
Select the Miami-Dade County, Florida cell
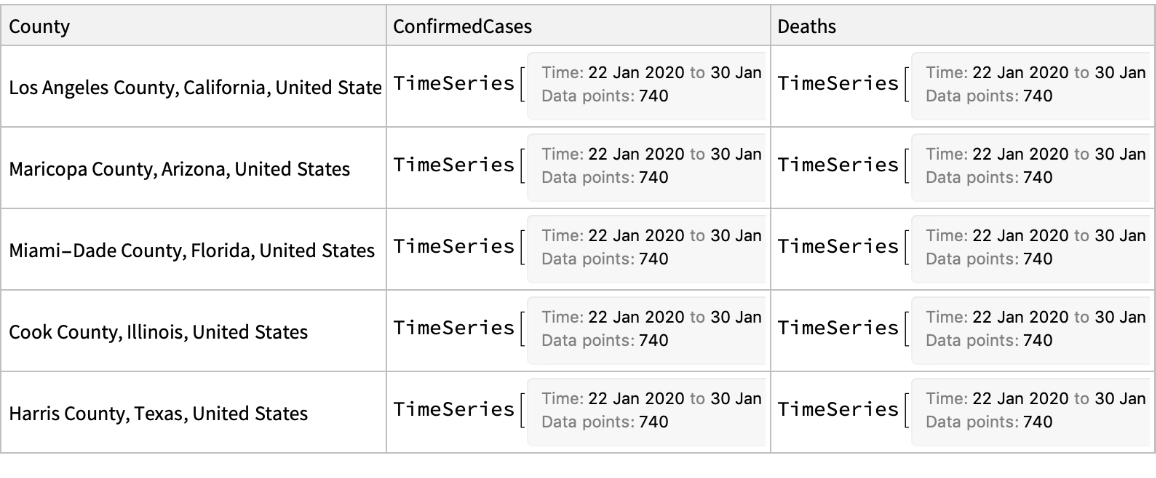(x=192, y=251)
